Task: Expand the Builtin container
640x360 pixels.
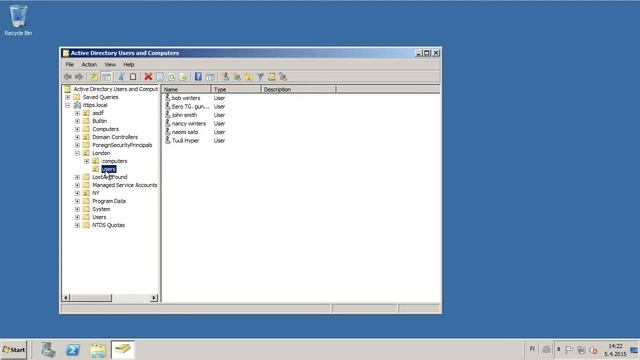Action: tap(77, 121)
